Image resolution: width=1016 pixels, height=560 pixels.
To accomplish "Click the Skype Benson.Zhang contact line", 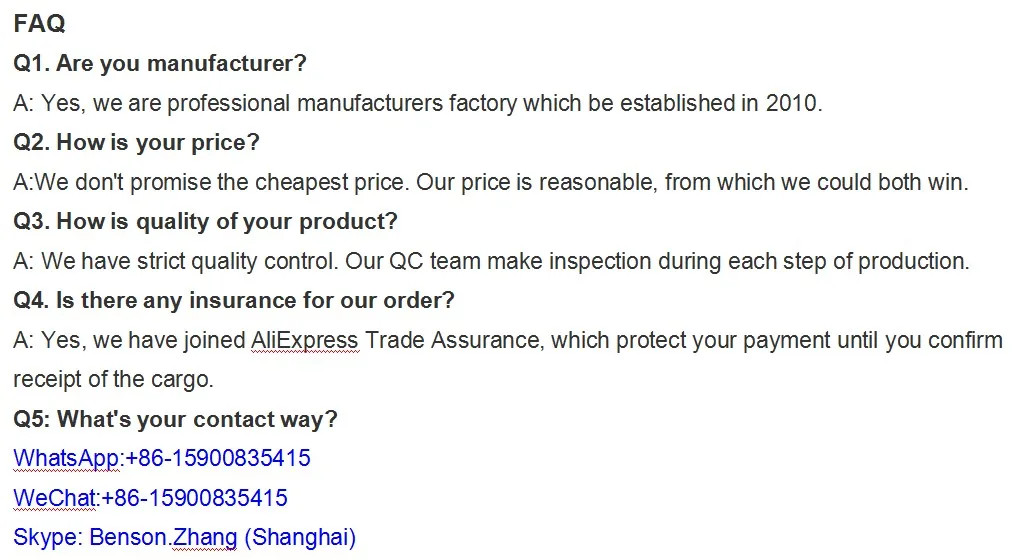I will [185, 538].
